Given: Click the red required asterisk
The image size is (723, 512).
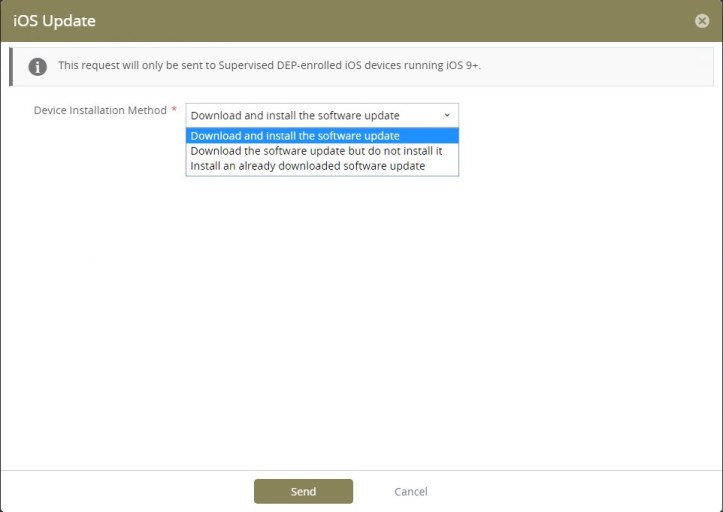Looking at the screenshot, I should [174, 110].
